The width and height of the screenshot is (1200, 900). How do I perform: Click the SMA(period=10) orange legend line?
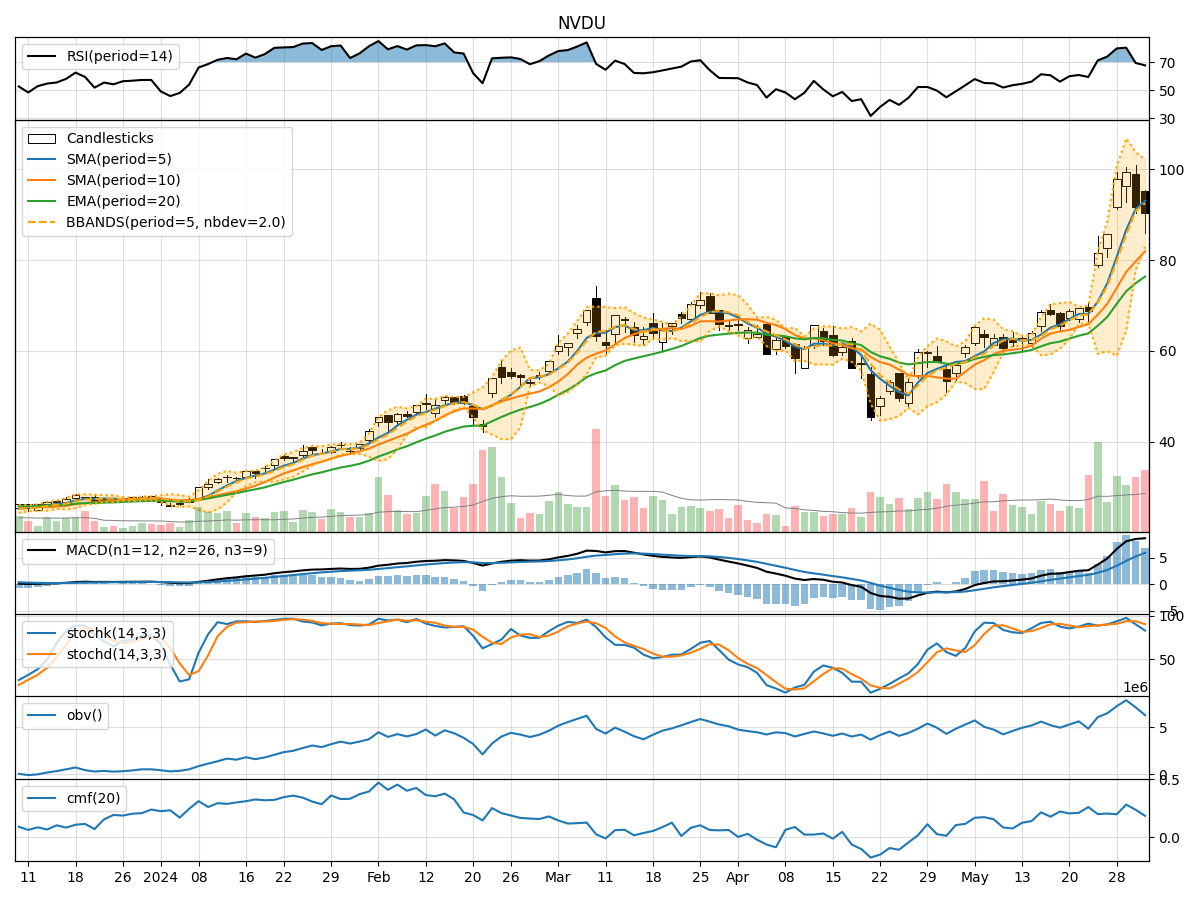coord(42,181)
